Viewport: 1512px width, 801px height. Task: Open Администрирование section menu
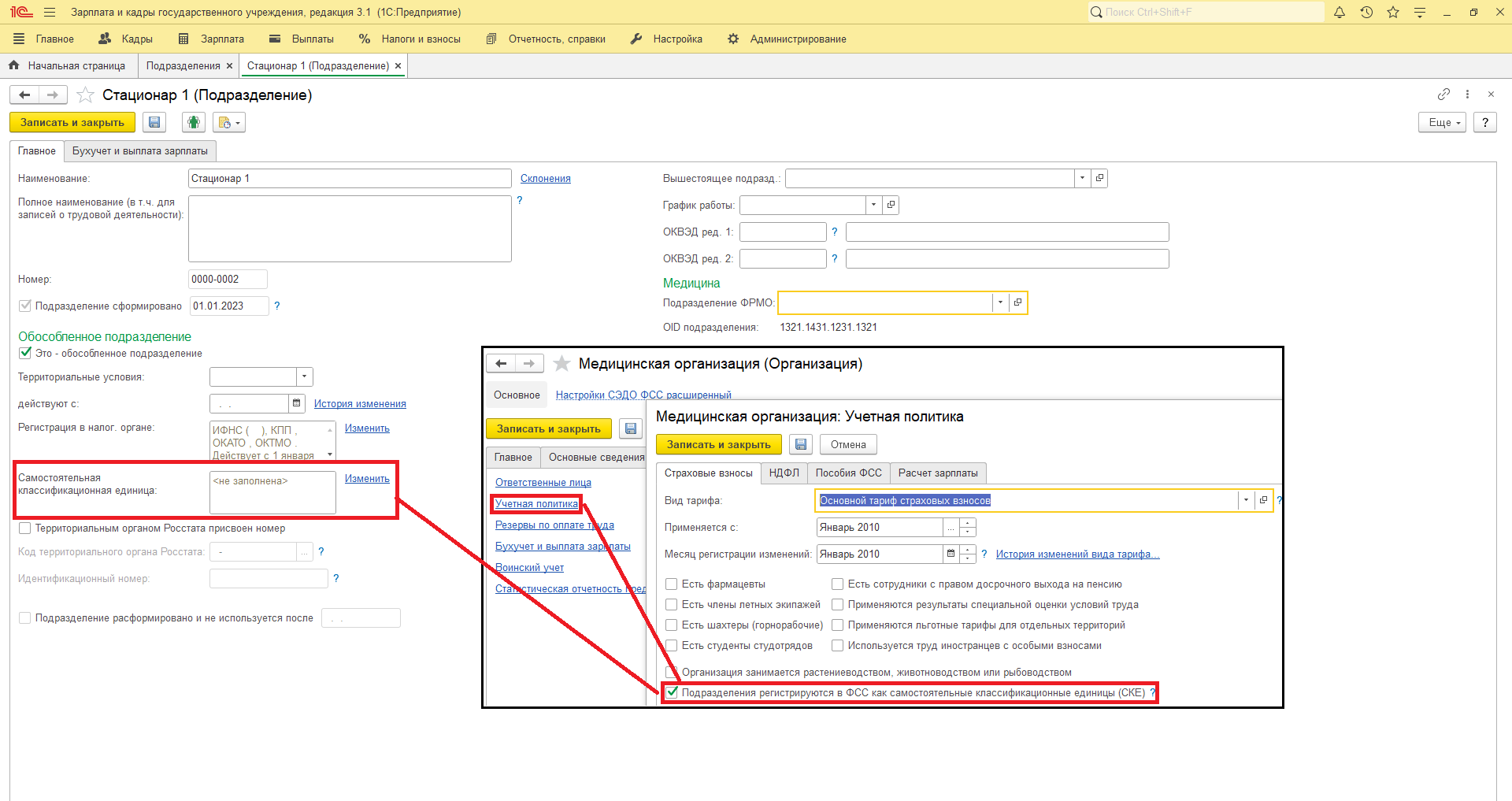[x=787, y=39]
